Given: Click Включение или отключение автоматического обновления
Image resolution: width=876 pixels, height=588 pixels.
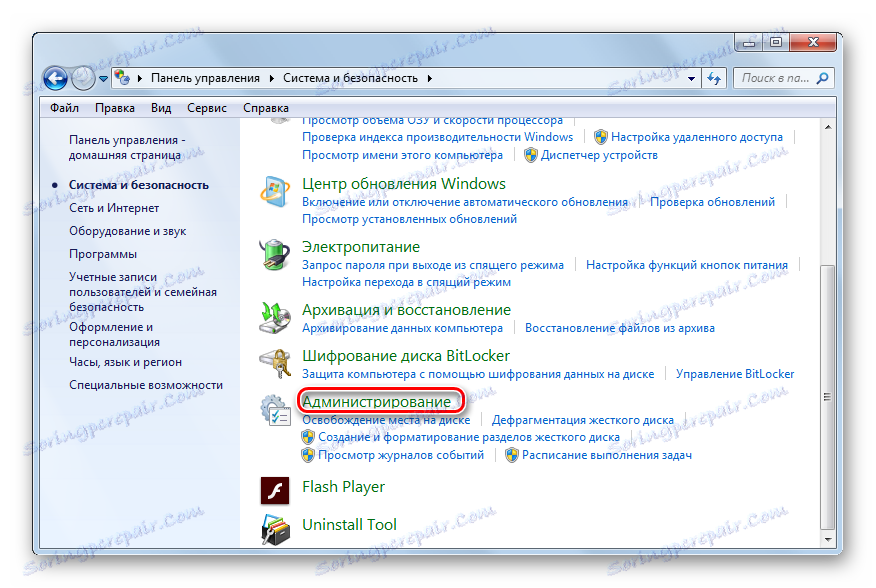Looking at the screenshot, I should coord(465,202).
